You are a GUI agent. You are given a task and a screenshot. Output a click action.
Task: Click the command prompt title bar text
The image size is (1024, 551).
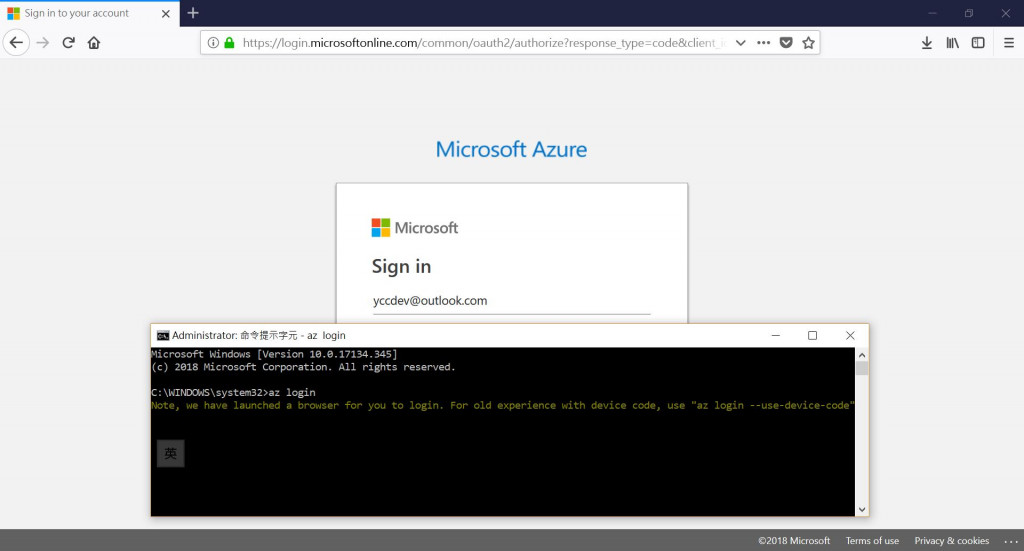click(x=259, y=336)
